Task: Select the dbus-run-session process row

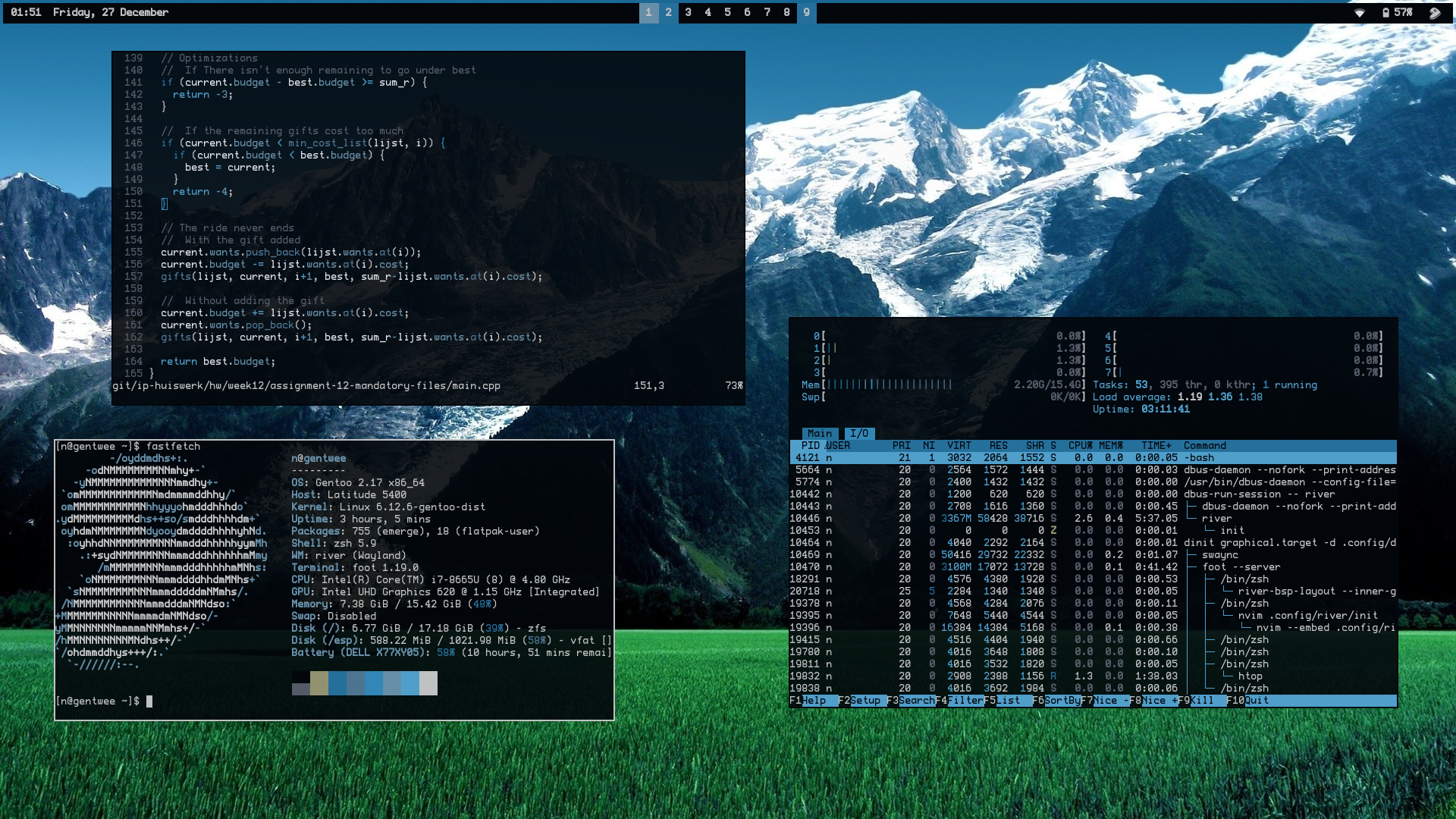Action: pos(1093,494)
